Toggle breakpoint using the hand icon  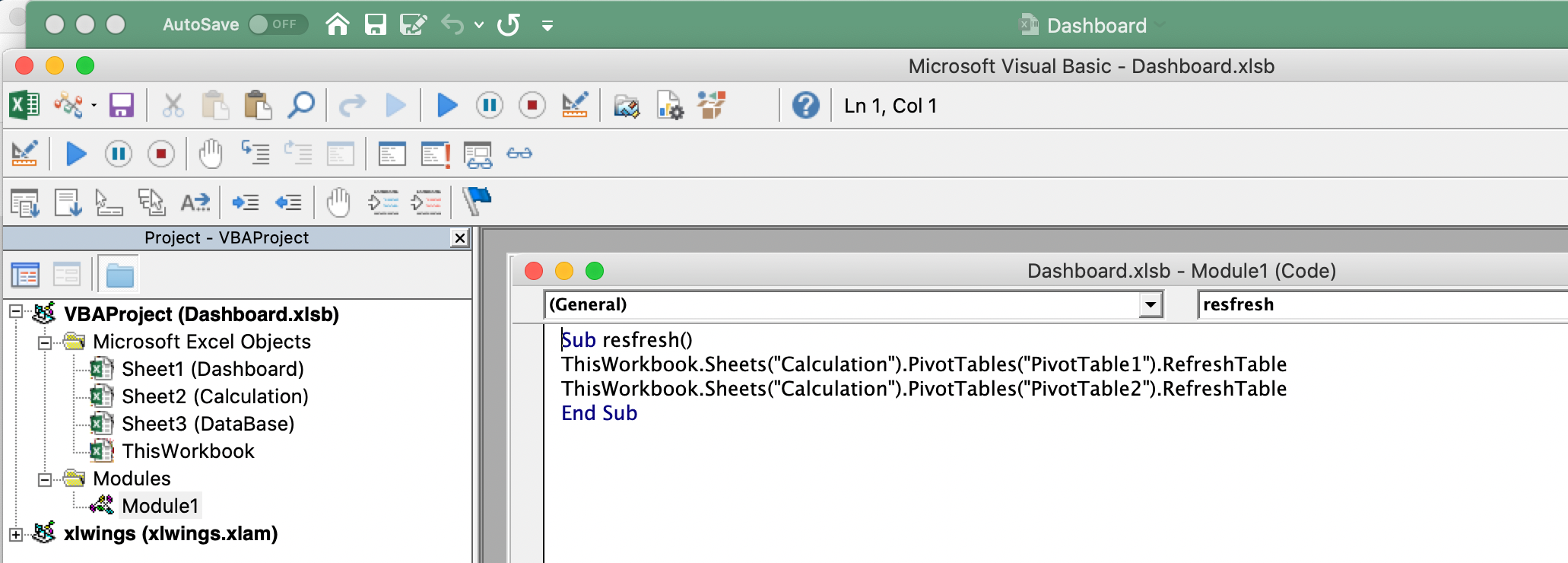pos(211,154)
